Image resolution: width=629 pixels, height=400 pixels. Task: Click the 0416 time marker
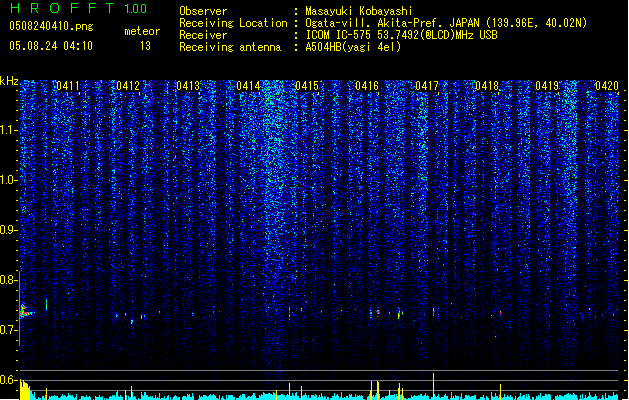367,86
